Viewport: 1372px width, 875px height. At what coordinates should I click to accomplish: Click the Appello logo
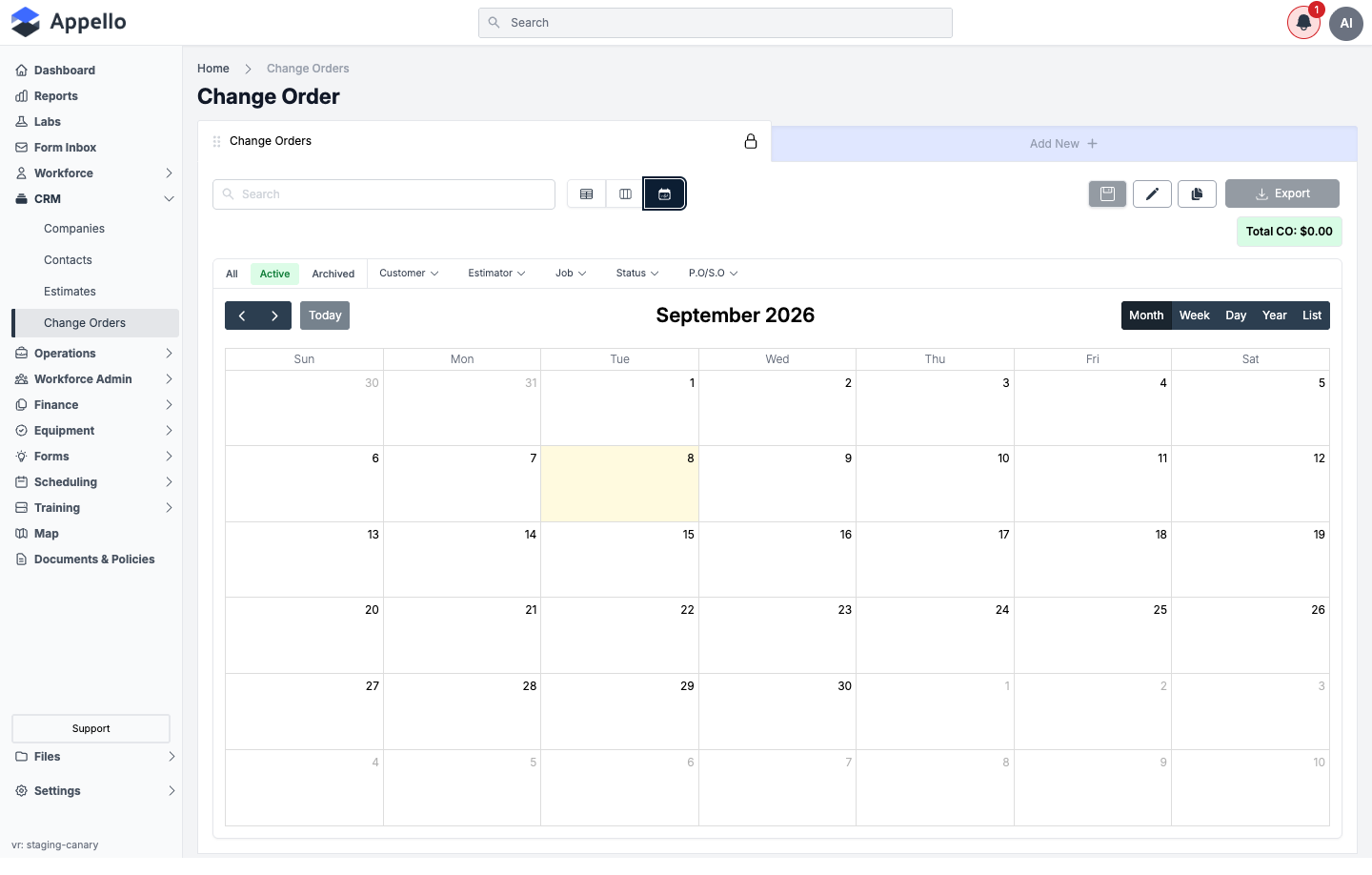click(69, 22)
